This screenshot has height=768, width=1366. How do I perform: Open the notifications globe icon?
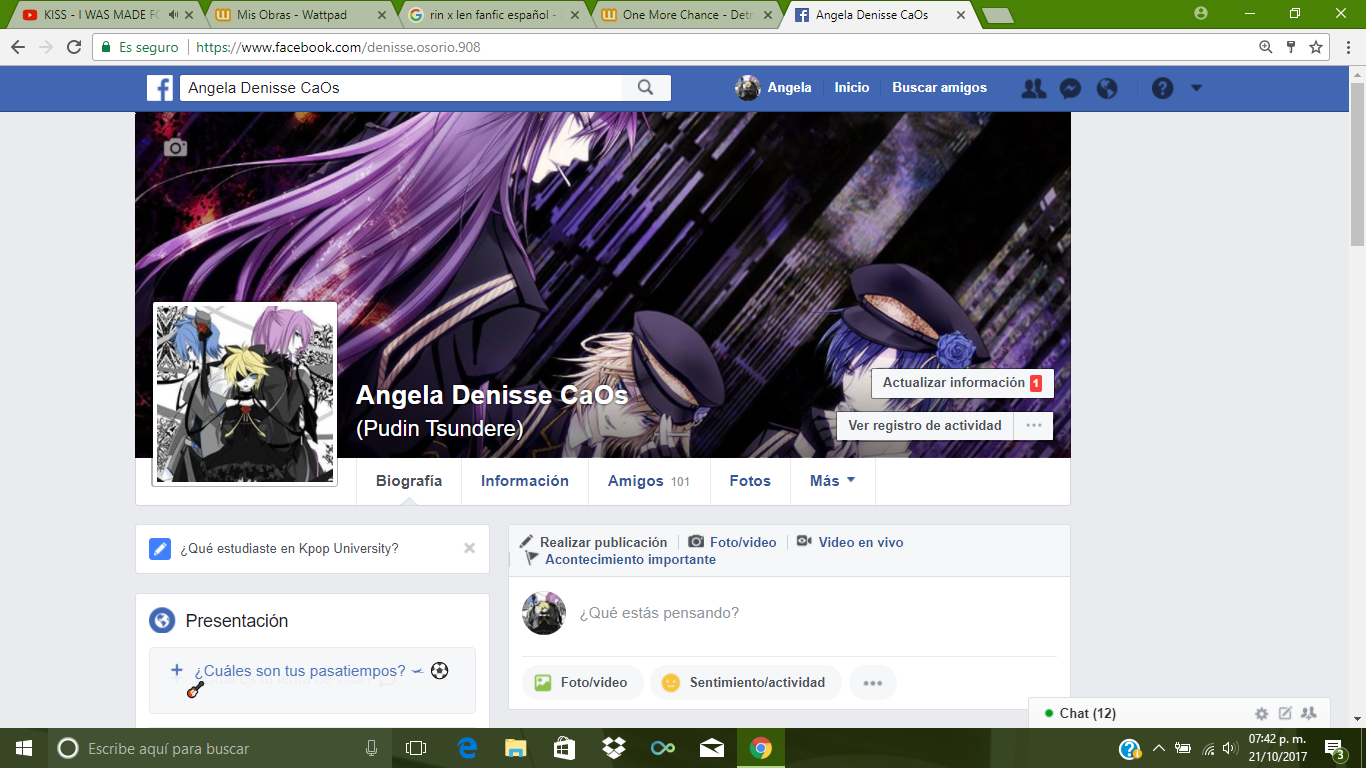[x=1107, y=88]
